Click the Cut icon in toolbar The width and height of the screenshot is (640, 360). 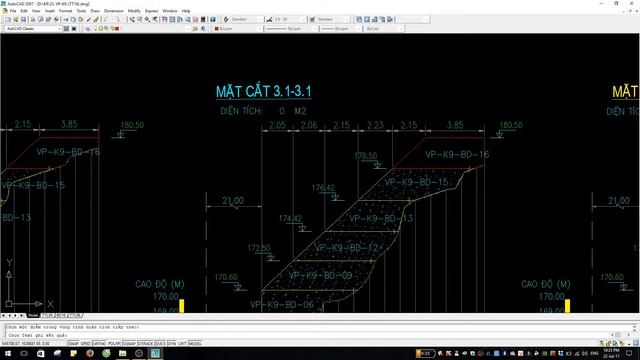[x=65, y=20]
